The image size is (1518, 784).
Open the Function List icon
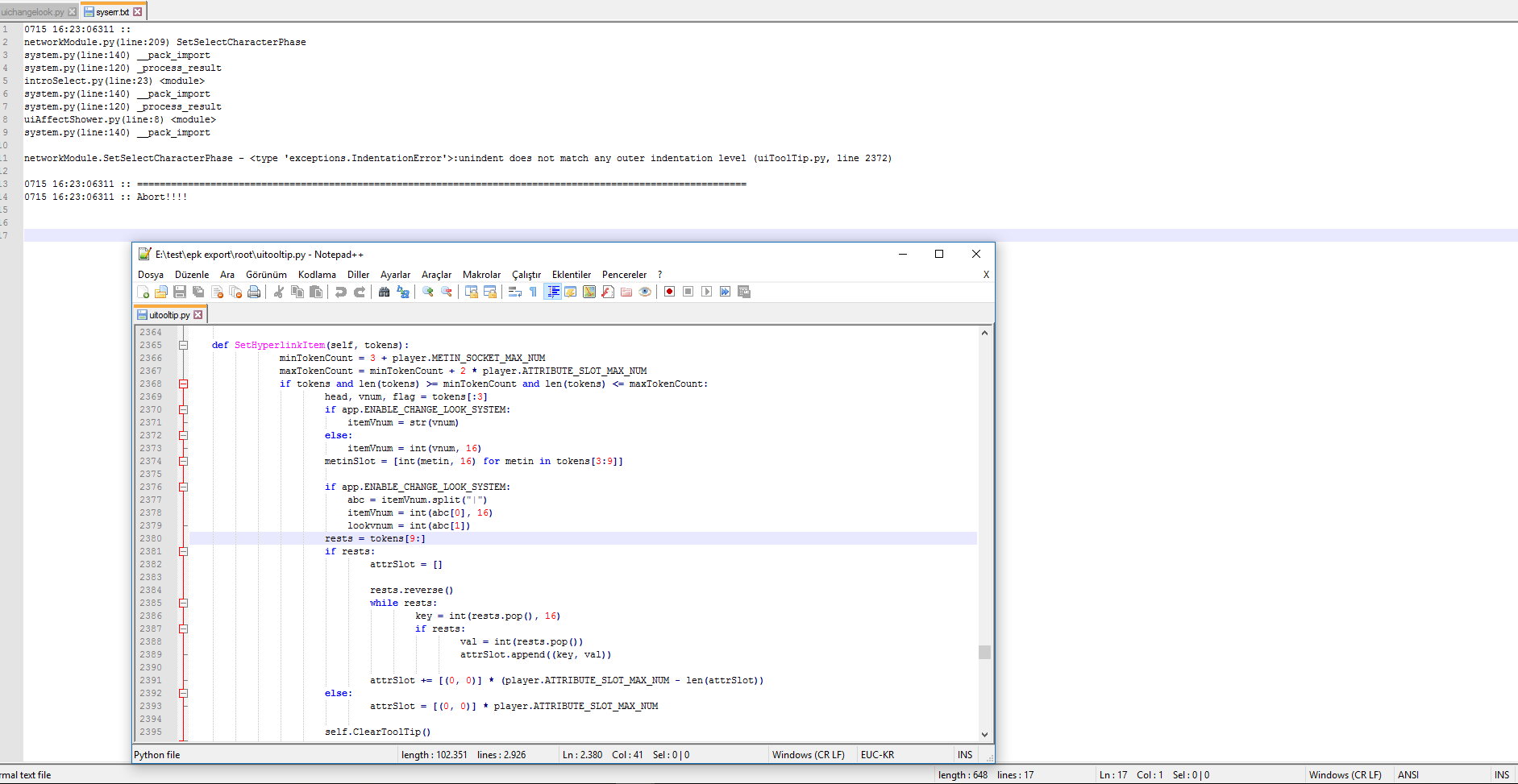click(608, 292)
